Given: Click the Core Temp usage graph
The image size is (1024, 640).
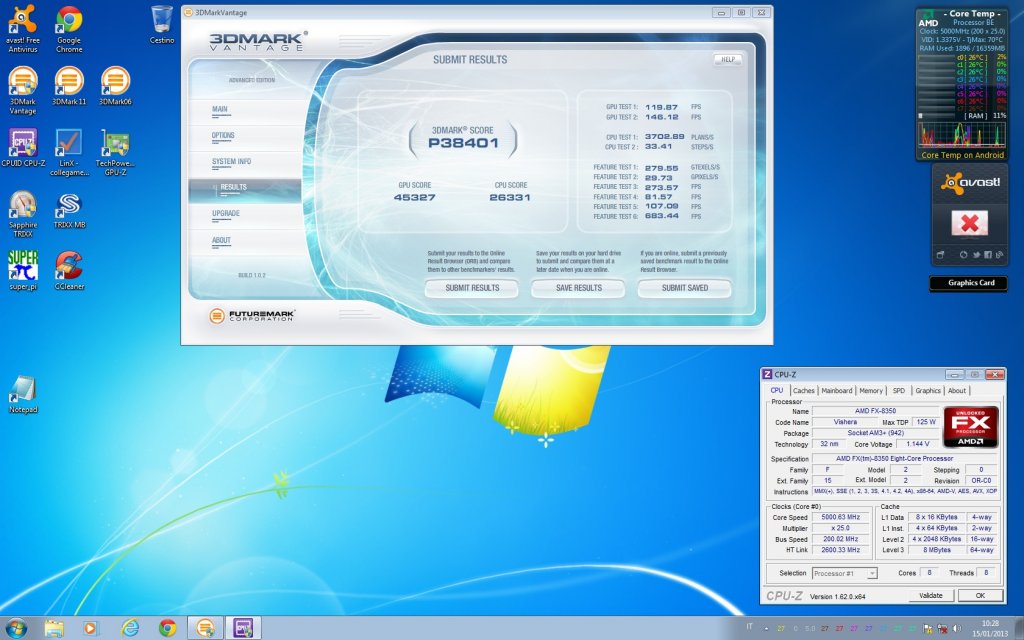Looking at the screenshot, I should 961,135.
